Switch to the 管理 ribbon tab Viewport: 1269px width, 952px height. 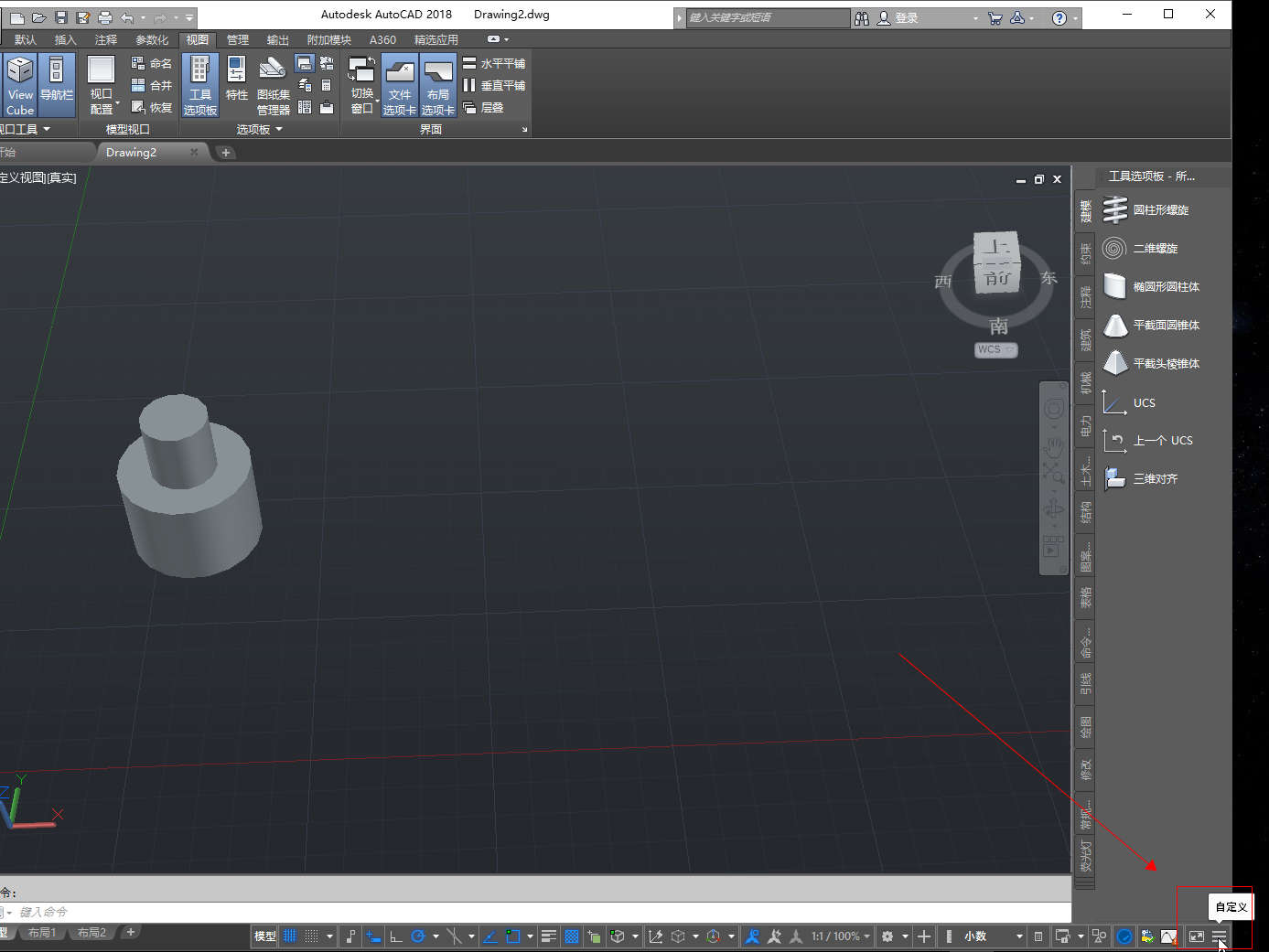pyautogui.click(x=238, y=40)
